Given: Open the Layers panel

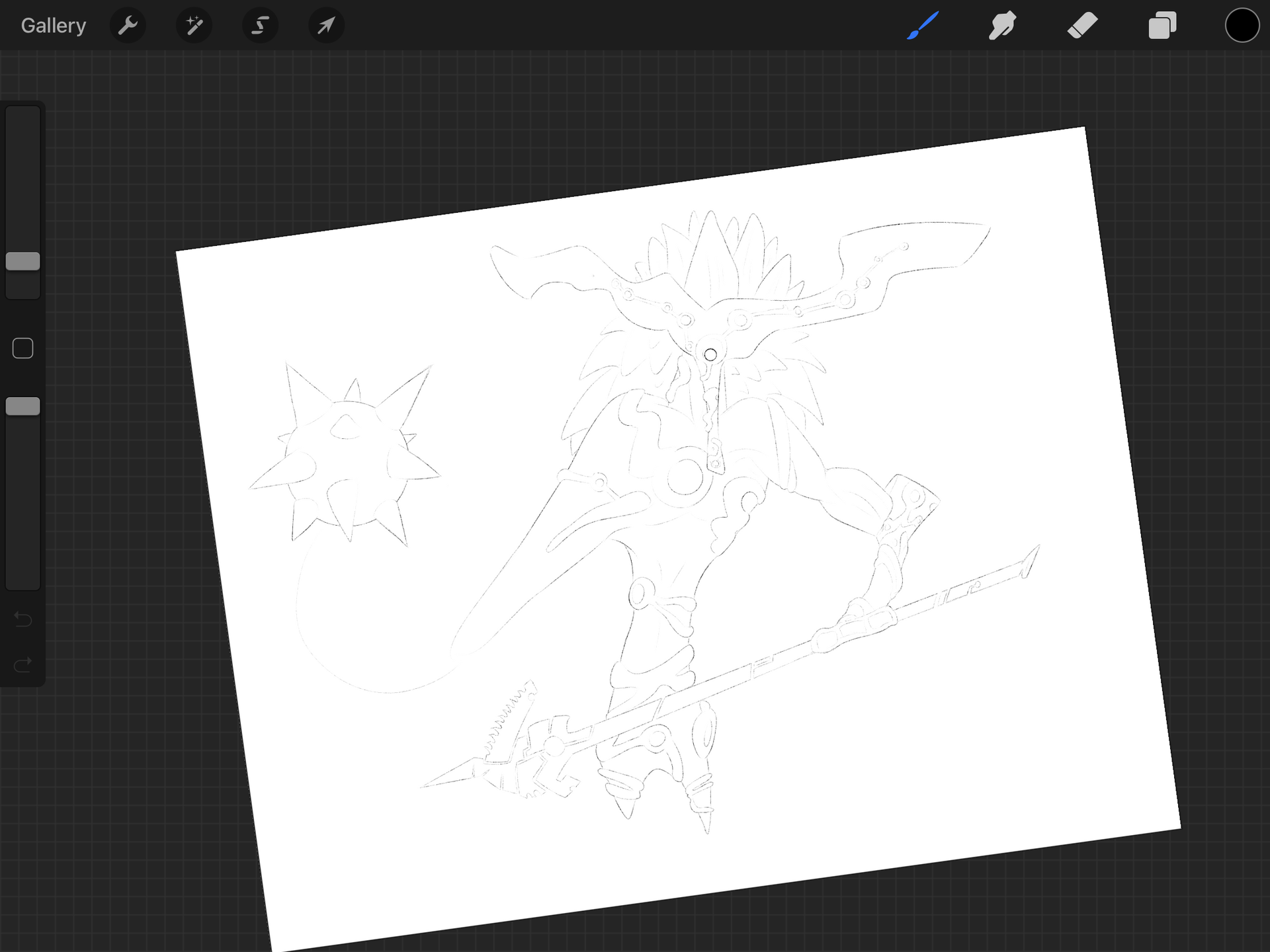Looking at the screenshot, I should pos(1162,26).
